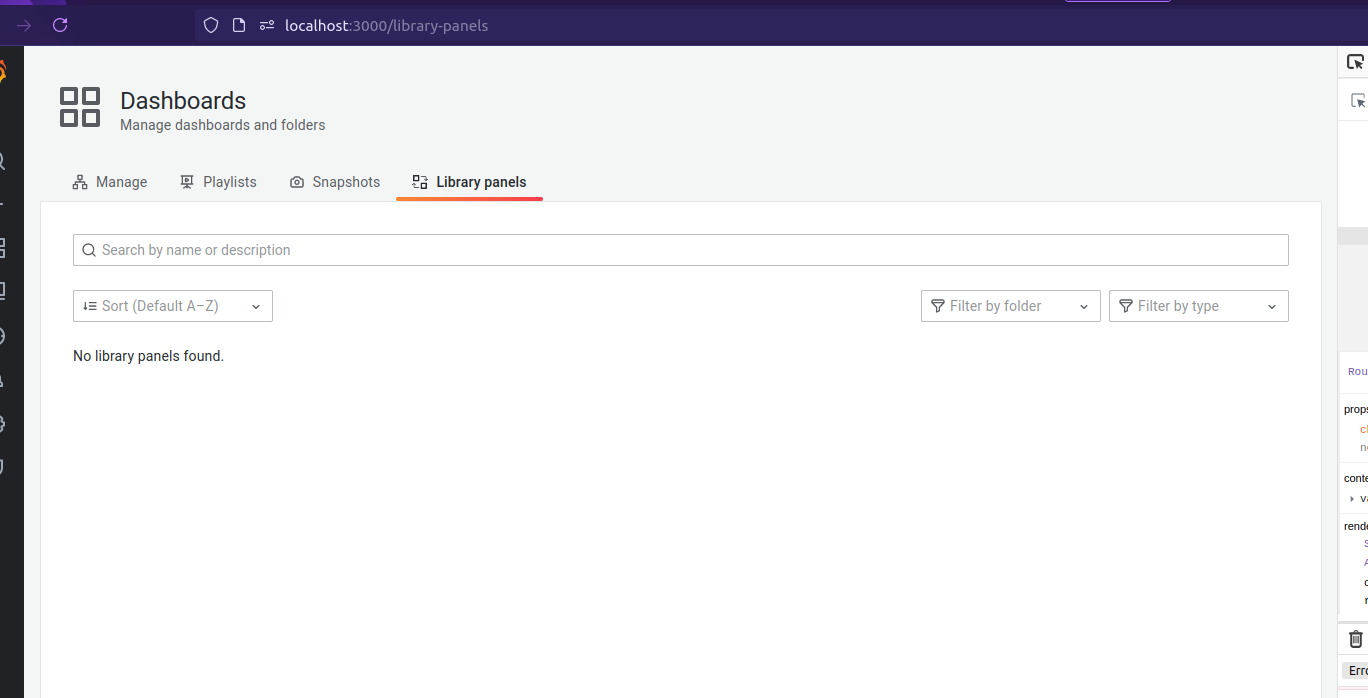Click the funnel icon in Filter by type
Screen dimensions: 1368x698
click(1126, 305)
